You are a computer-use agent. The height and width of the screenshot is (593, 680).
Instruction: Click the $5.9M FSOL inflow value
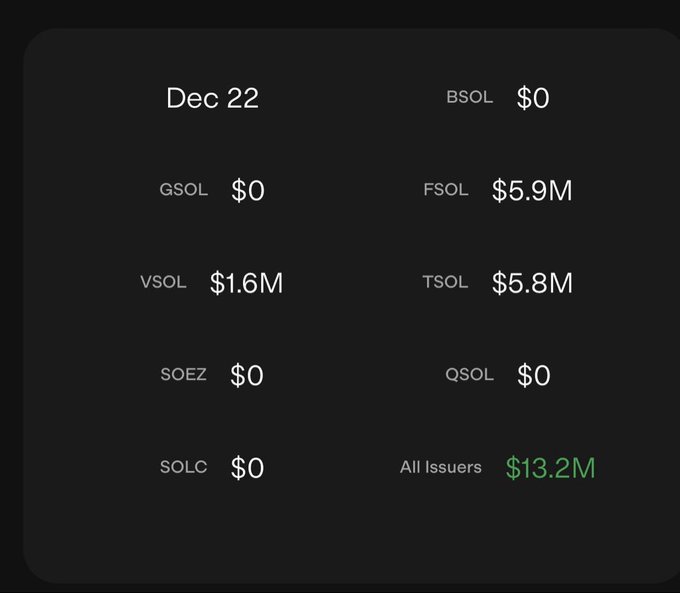[x=532, y=191]
